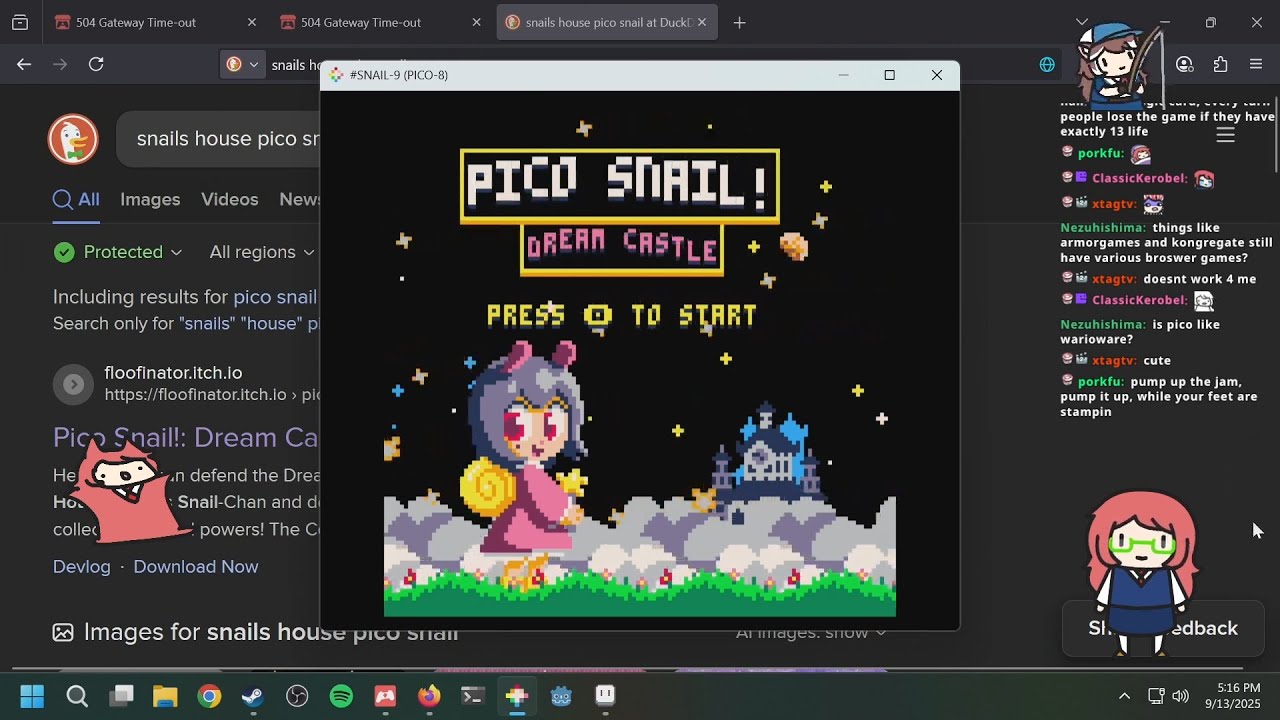Viewport: 1280px width, 720px height.
Task: Close the #SNAIL-9 PICO-8 window
Action: click(937, 75)
